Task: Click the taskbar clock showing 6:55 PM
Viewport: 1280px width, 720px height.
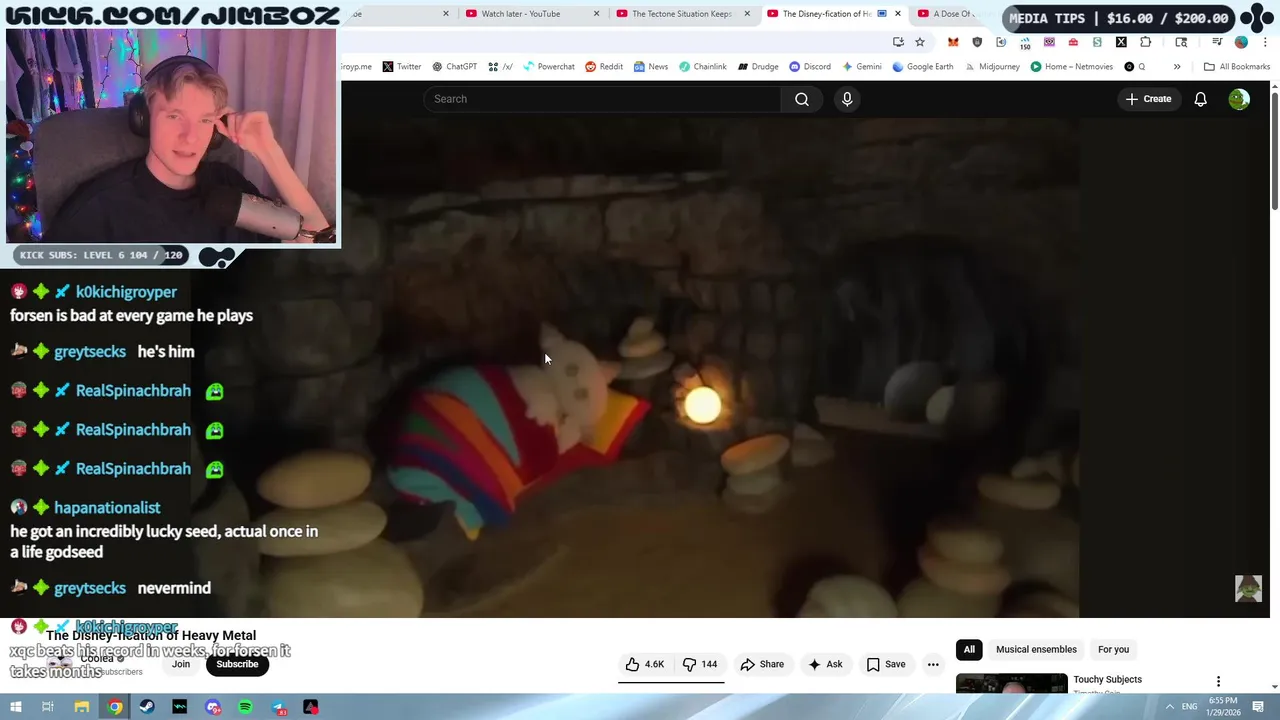Action: [x=1223, y=707]
